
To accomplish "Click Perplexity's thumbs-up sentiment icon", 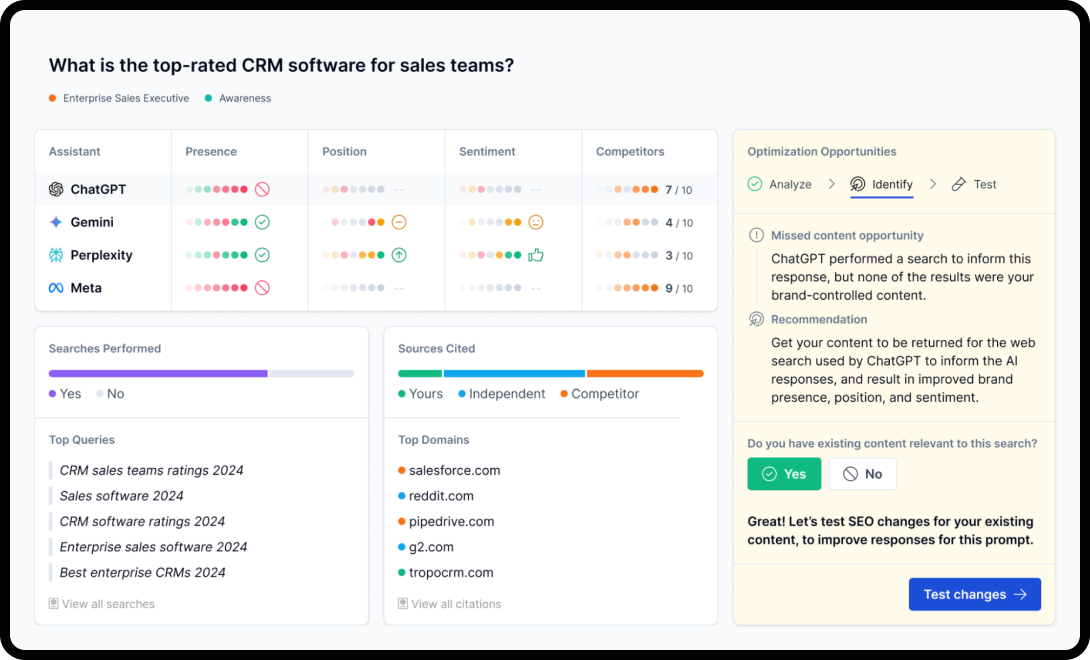I will coord(536,255).
